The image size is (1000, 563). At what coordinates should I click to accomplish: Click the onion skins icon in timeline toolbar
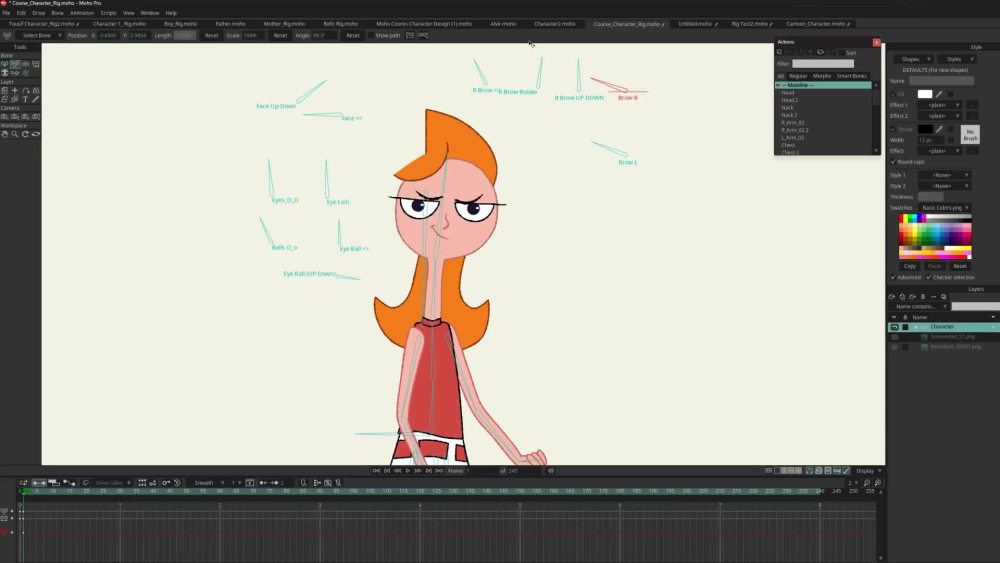[x=85, y=483]
